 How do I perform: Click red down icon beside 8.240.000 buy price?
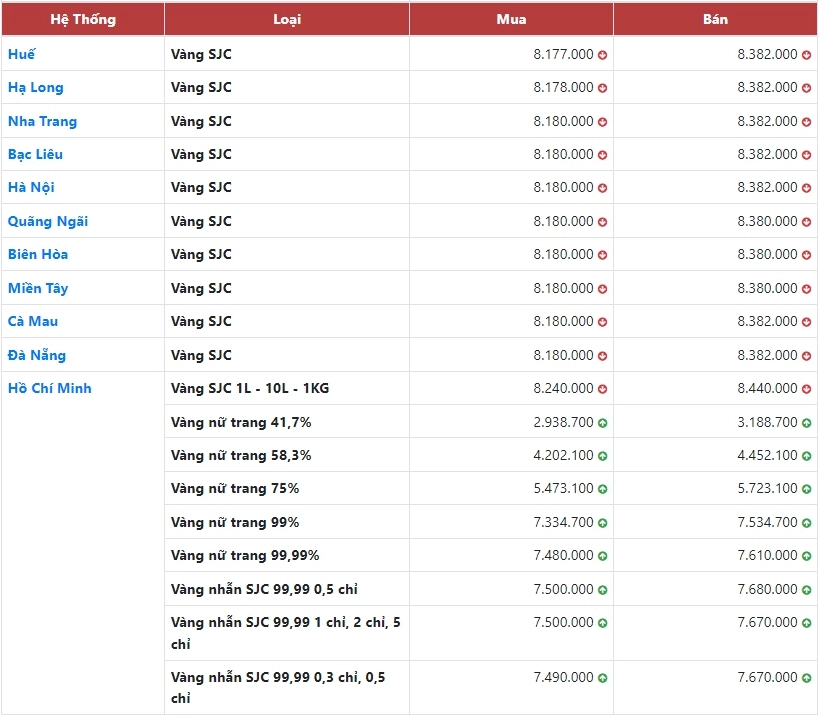[x=603, y=389]
